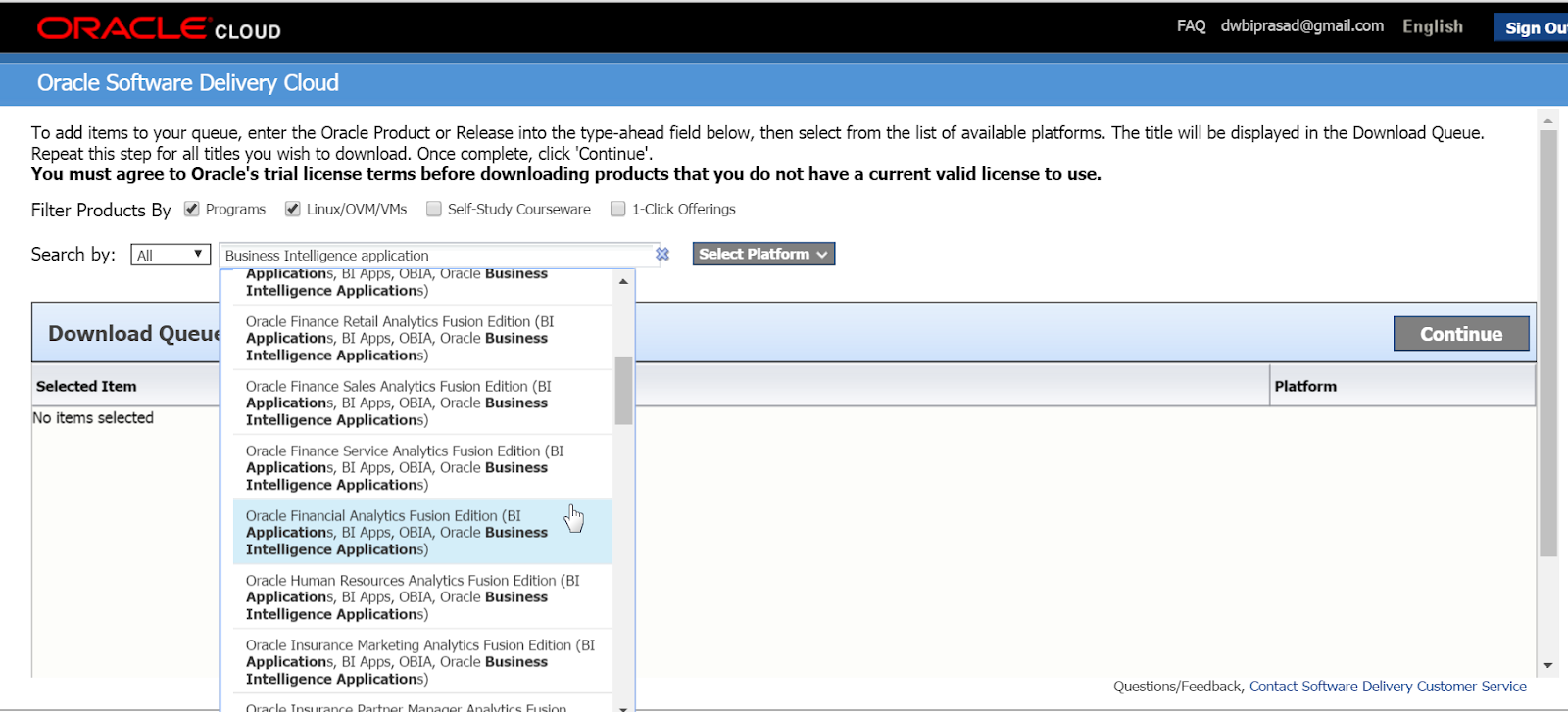Click the Selected Item column header
Image resolution: width=1568 pixels, height=712 pixels.
pos(86,386)
